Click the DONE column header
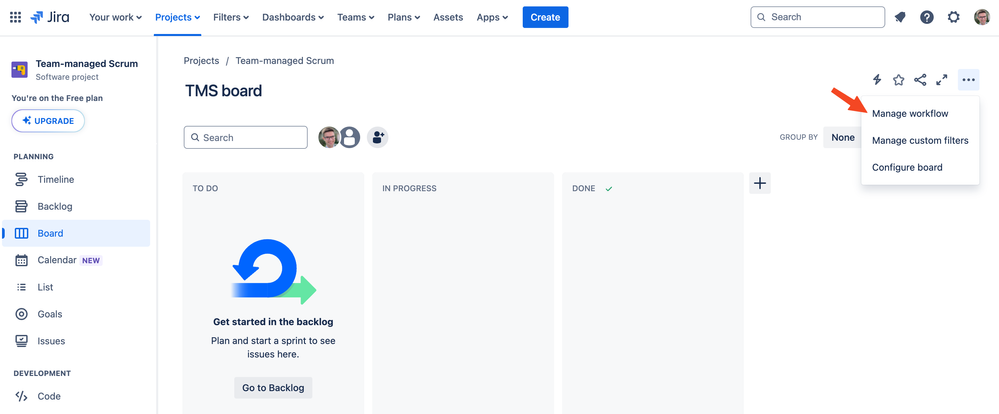The image size is (999, 414). click(x=584, y=189)
